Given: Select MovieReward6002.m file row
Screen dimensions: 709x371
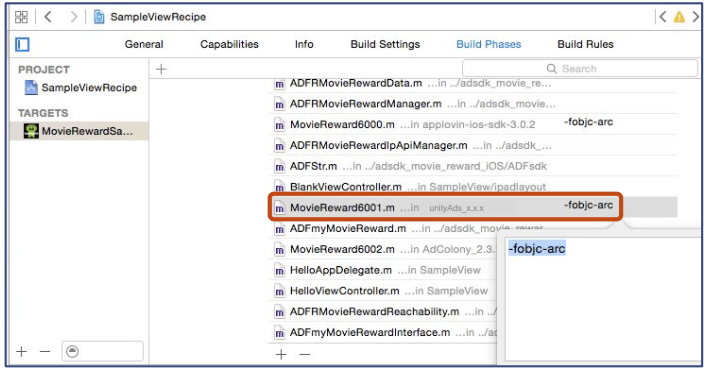Looking at the screenshot, I should [383, 249].
